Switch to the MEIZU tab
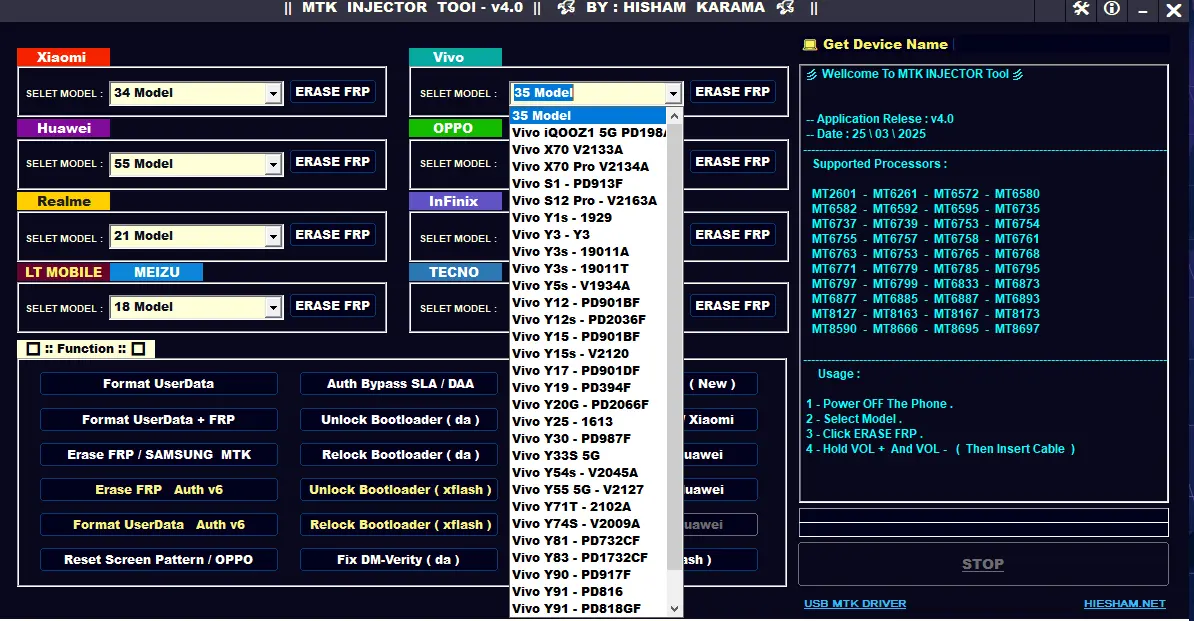Viewport: 1194px width, 621px height. pos(157,271)
